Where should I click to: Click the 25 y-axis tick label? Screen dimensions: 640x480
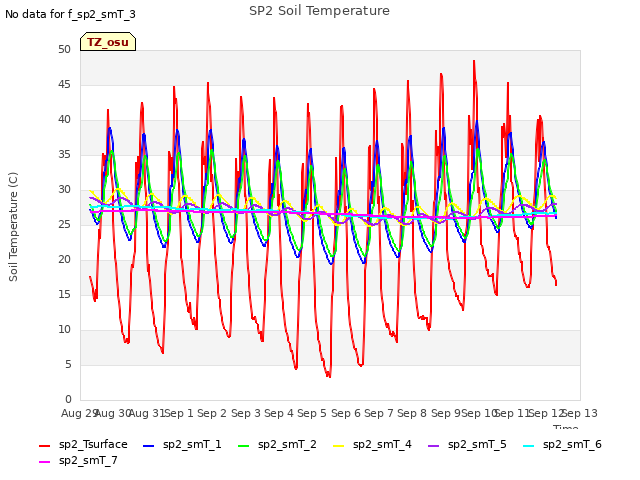(x=64, y=224)
